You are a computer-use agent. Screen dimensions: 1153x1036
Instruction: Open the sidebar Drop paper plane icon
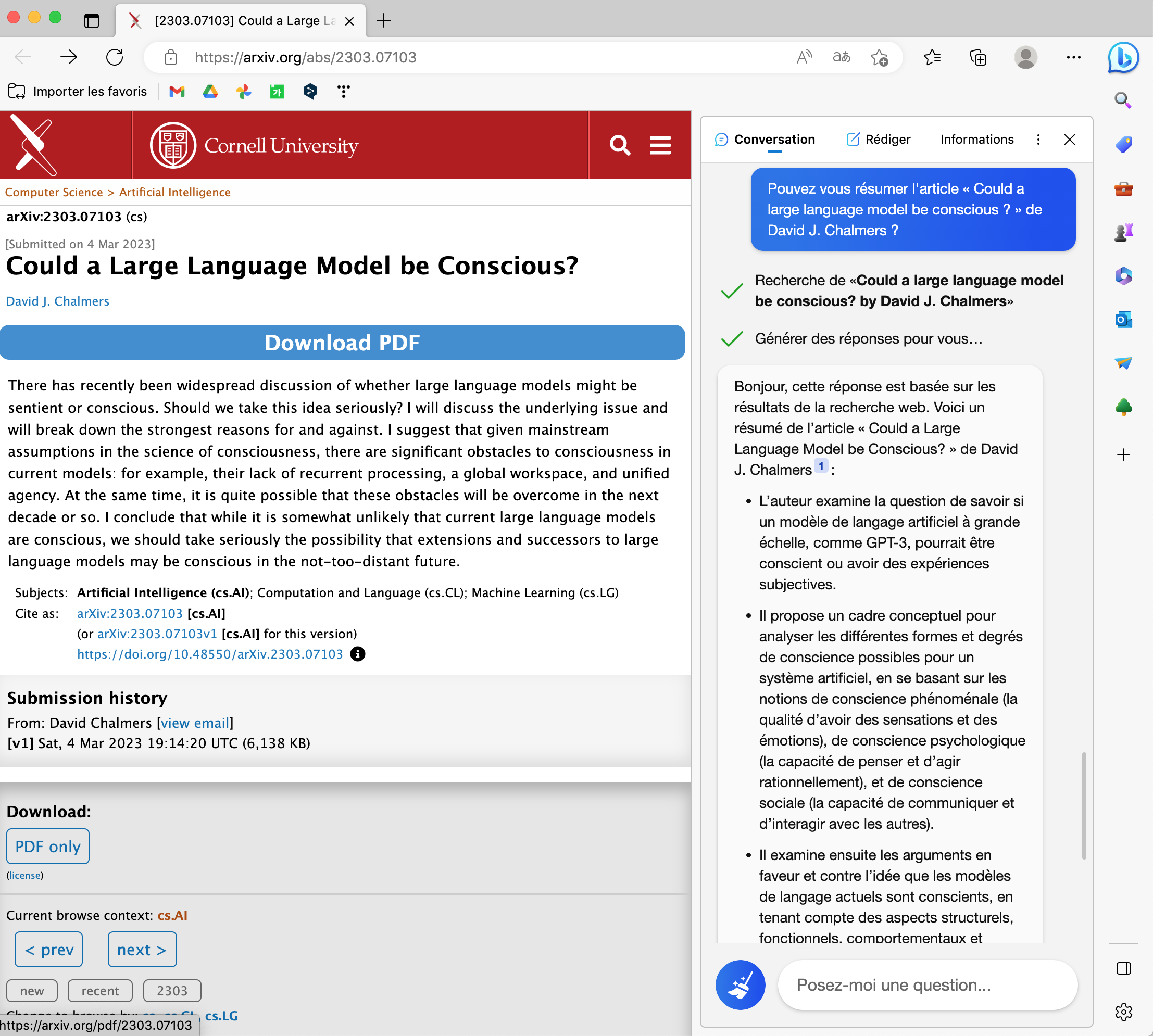click(1123, 363)
